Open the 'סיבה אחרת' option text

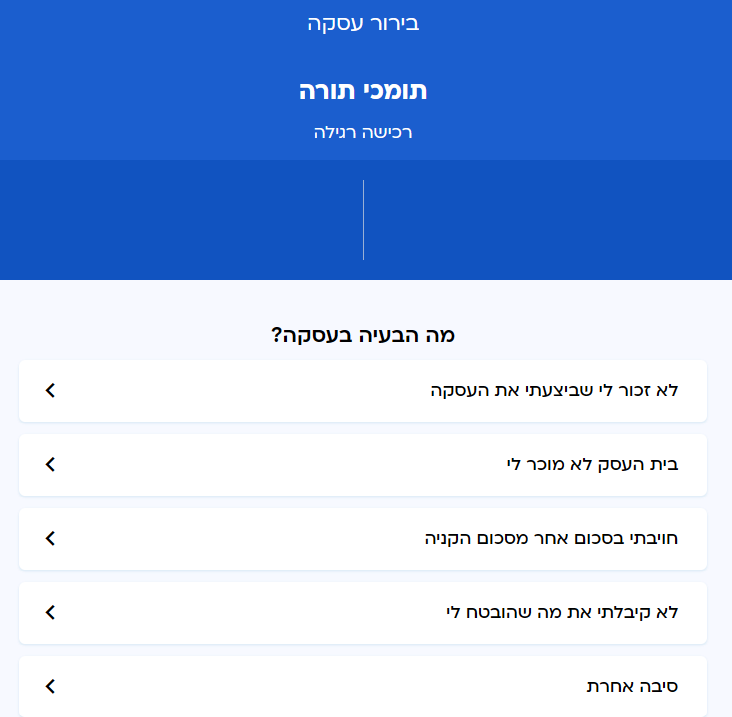tap(632, 687)
